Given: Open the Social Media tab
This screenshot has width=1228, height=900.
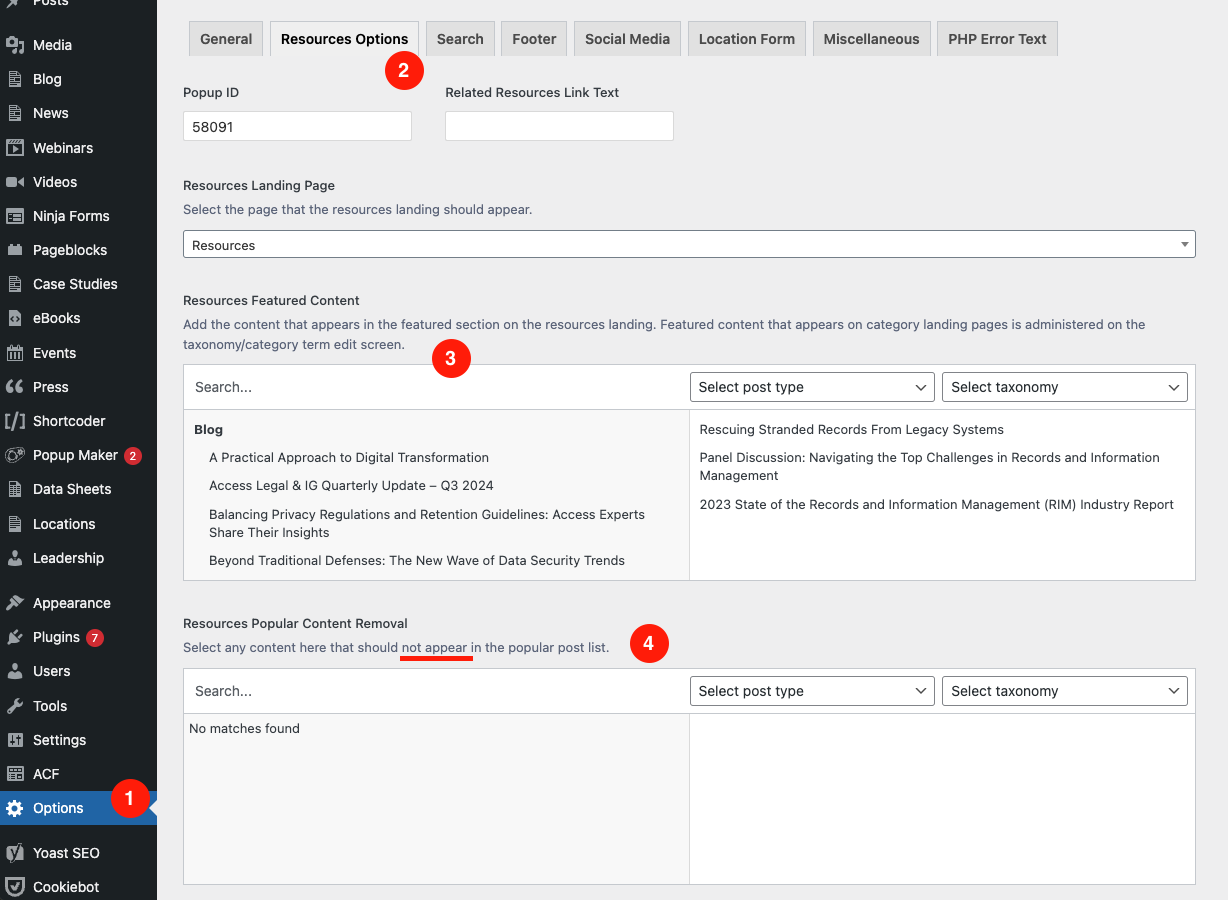Looking at the screenshot, I should click(x=627, y=39).
